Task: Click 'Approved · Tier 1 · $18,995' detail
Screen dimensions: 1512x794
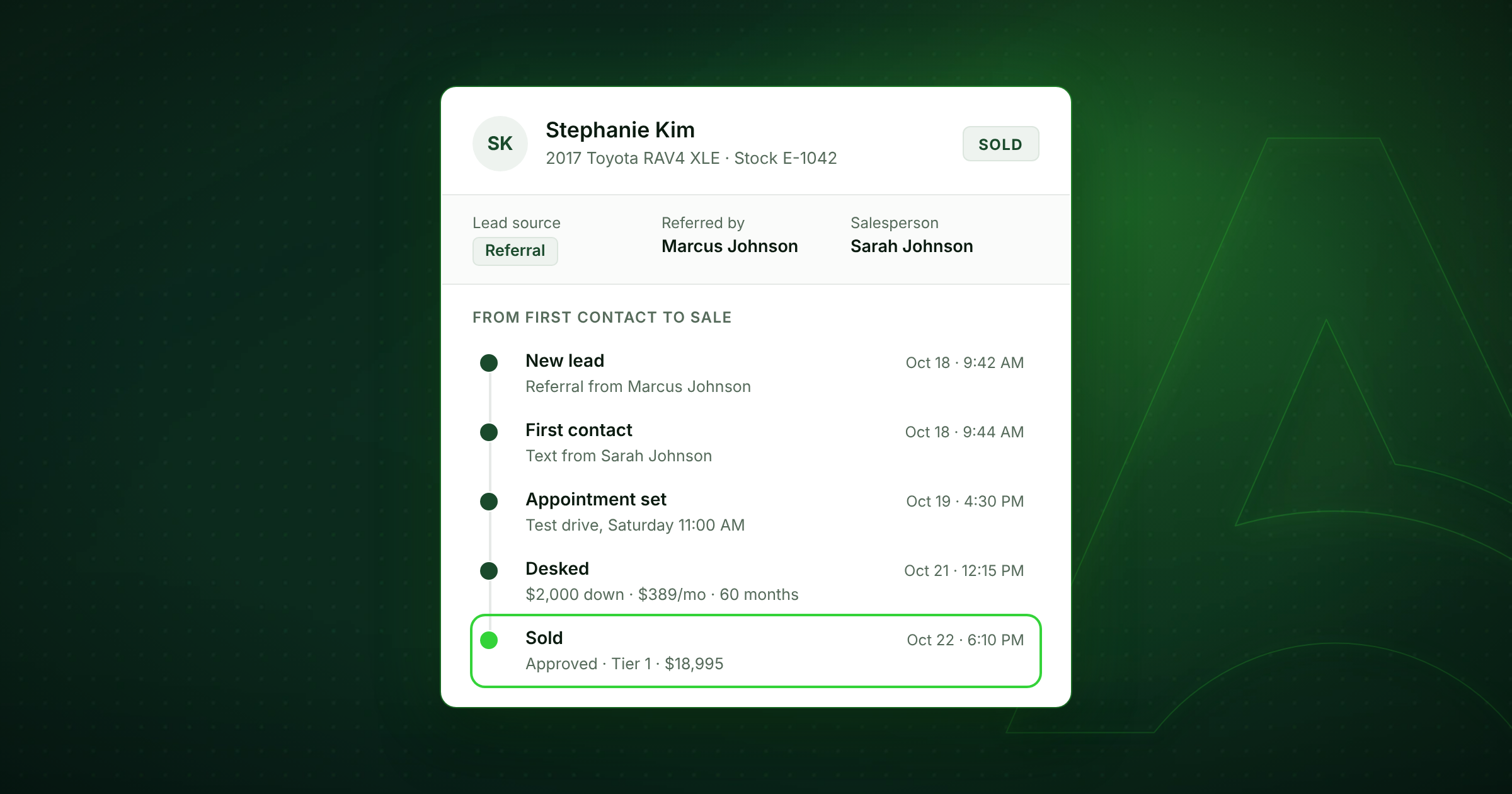Action: (624, 664)
